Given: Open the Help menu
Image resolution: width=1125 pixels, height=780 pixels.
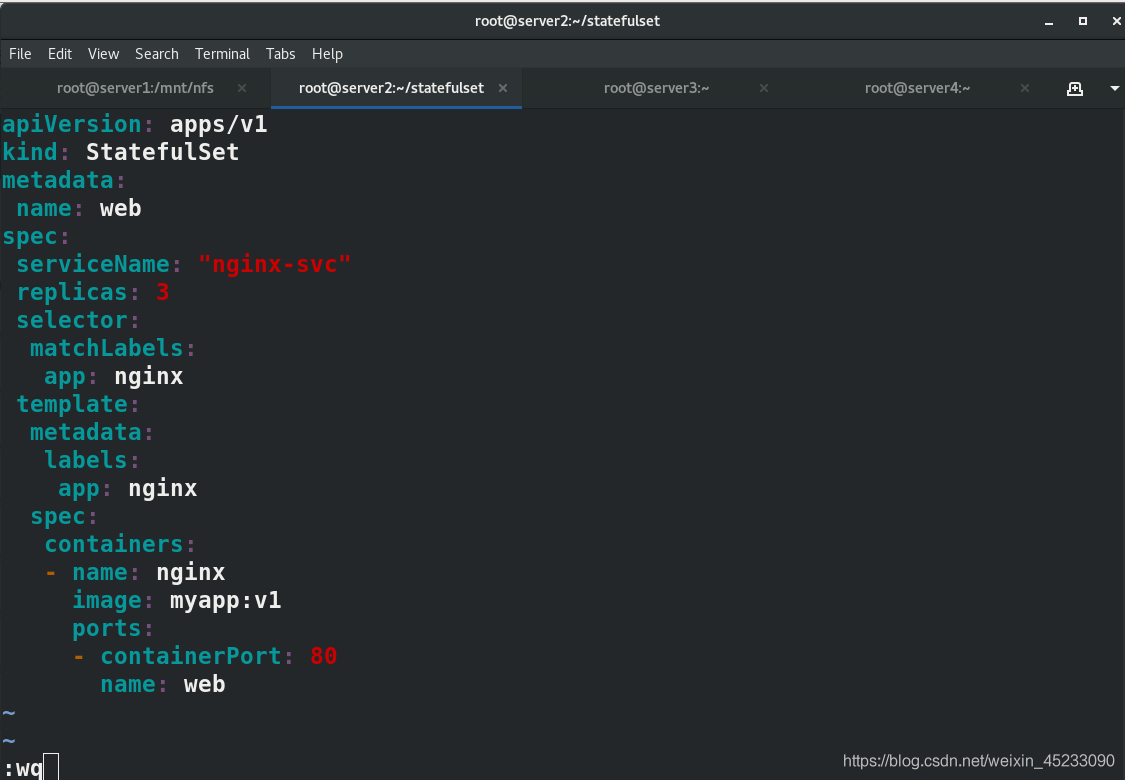Looking at the screenshot, I should coord(327,54).
